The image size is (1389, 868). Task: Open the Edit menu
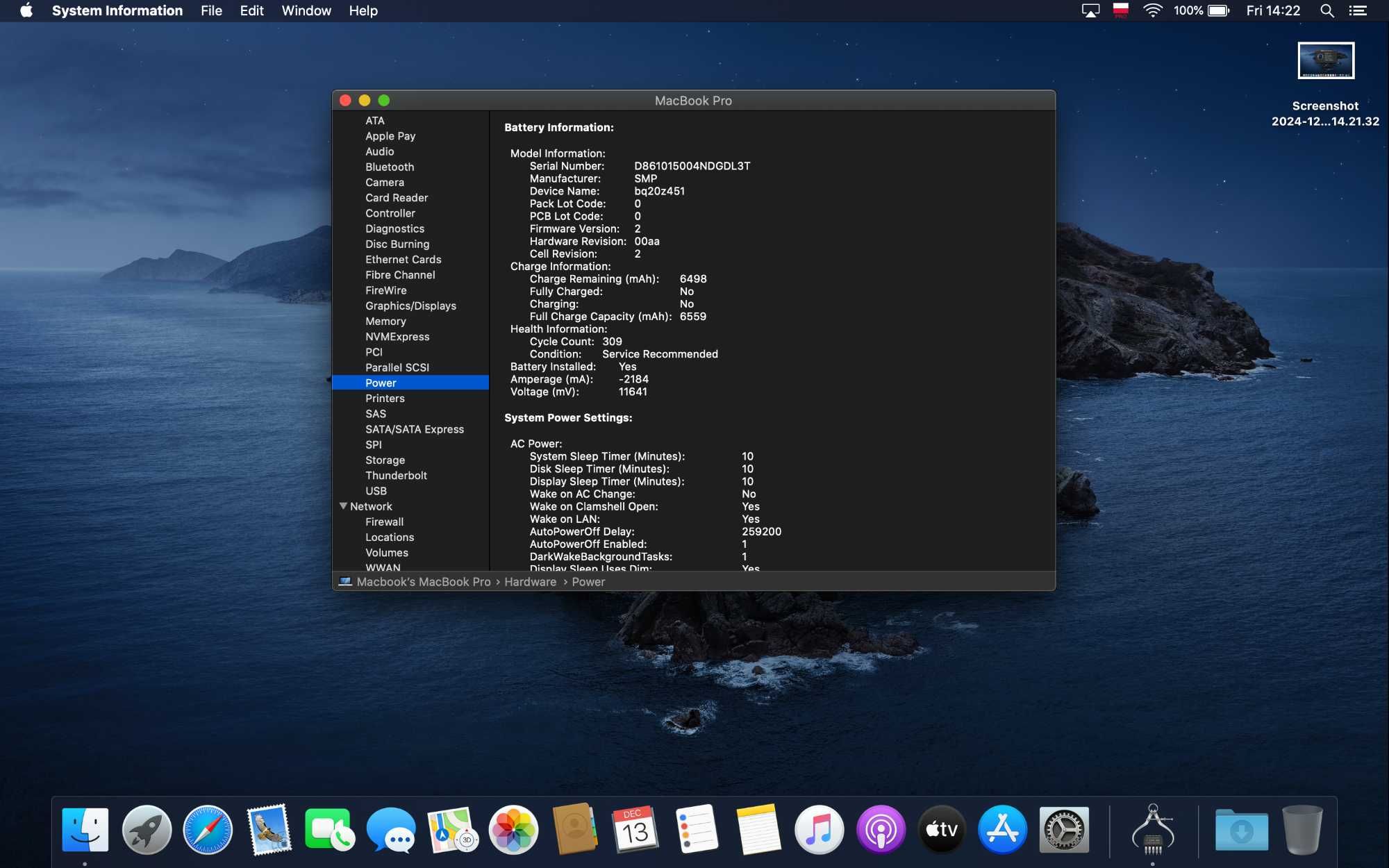(251, 10)
